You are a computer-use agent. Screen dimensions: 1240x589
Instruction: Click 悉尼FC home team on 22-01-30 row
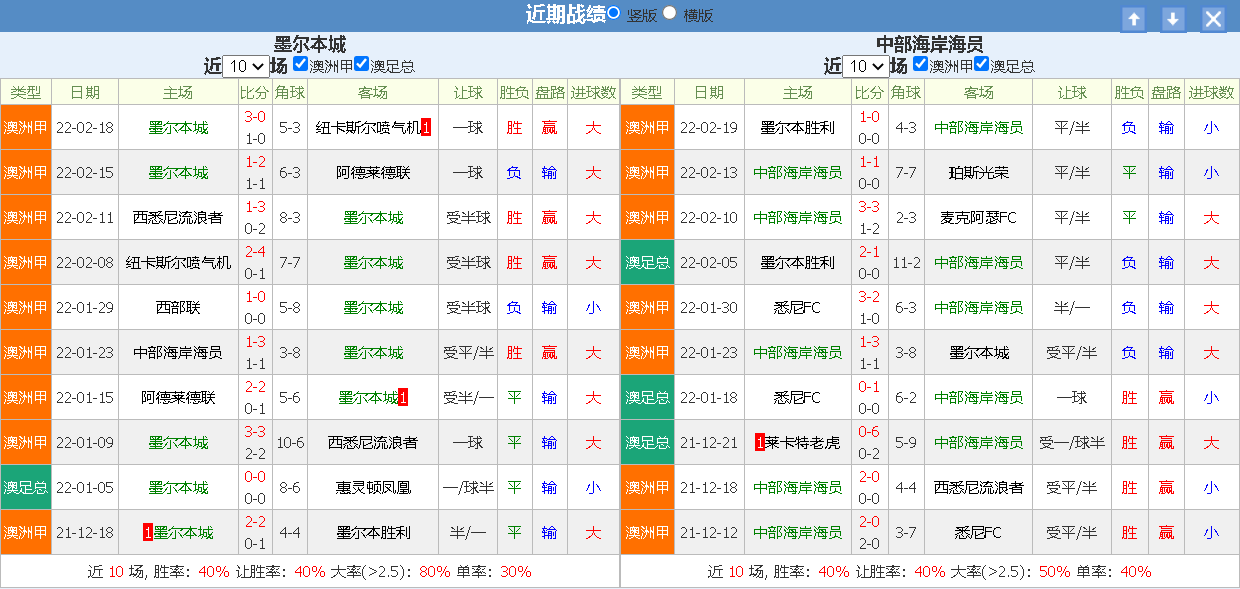tap(797, 308)
